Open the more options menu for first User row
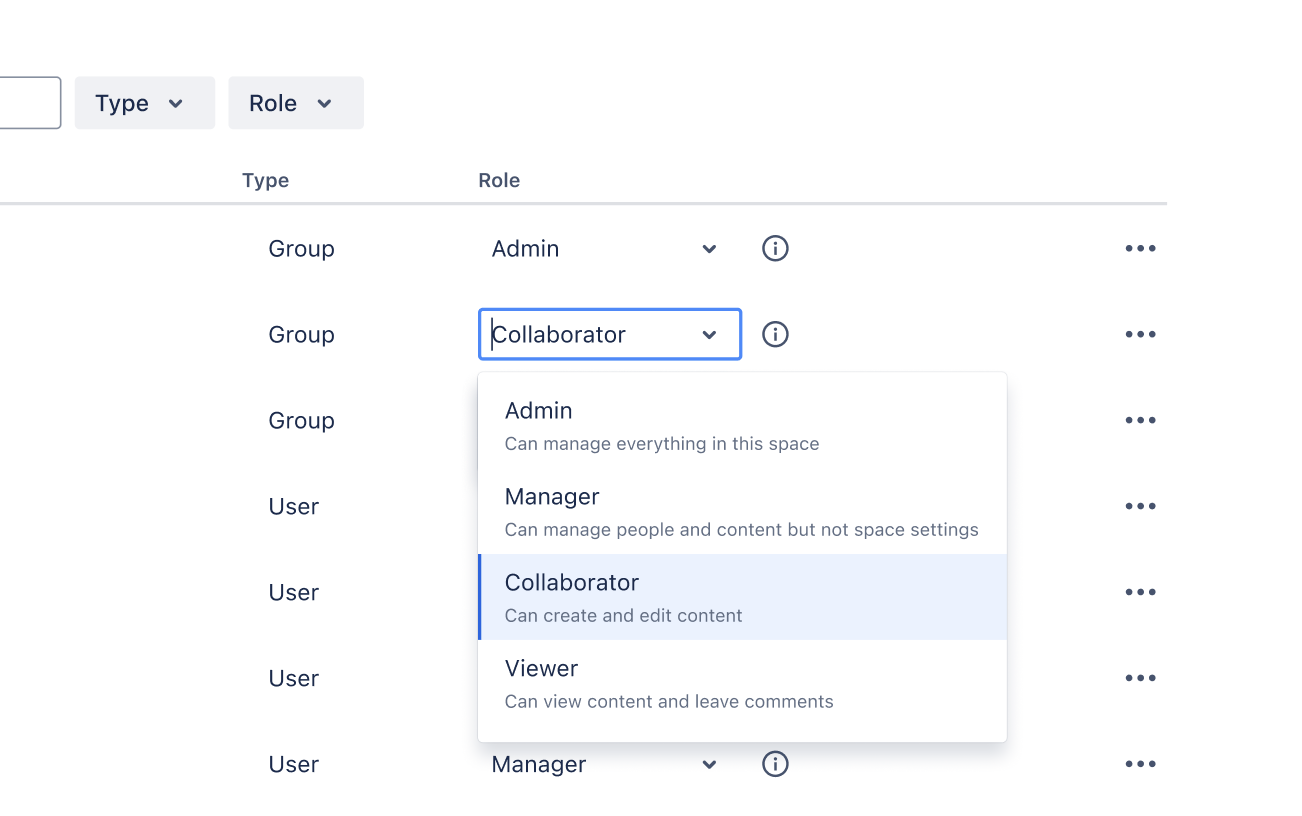The width and height of the screenshot is (1302, 816). (x=1140, y=506)
